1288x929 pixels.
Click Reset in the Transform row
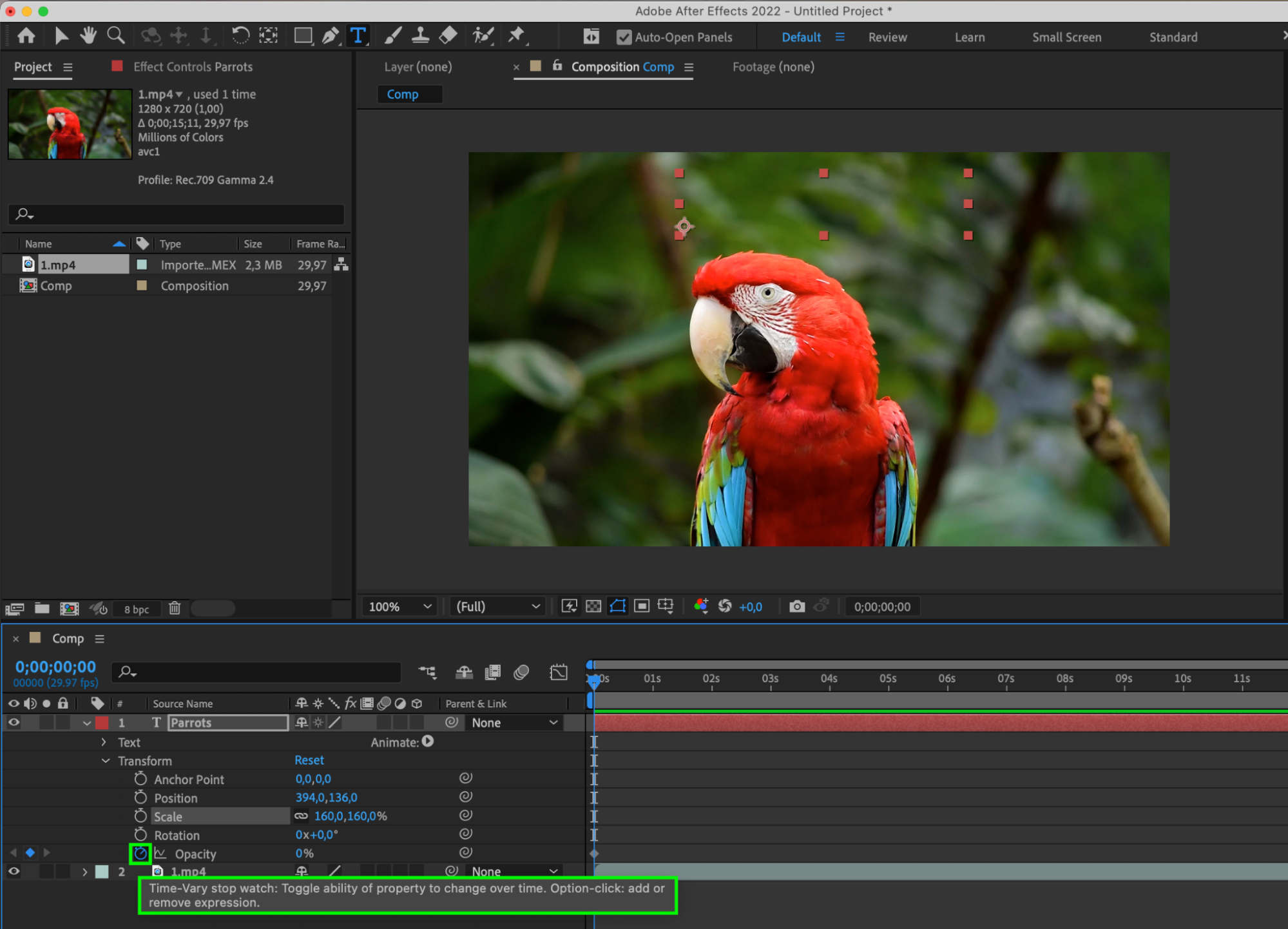(309, 760)
